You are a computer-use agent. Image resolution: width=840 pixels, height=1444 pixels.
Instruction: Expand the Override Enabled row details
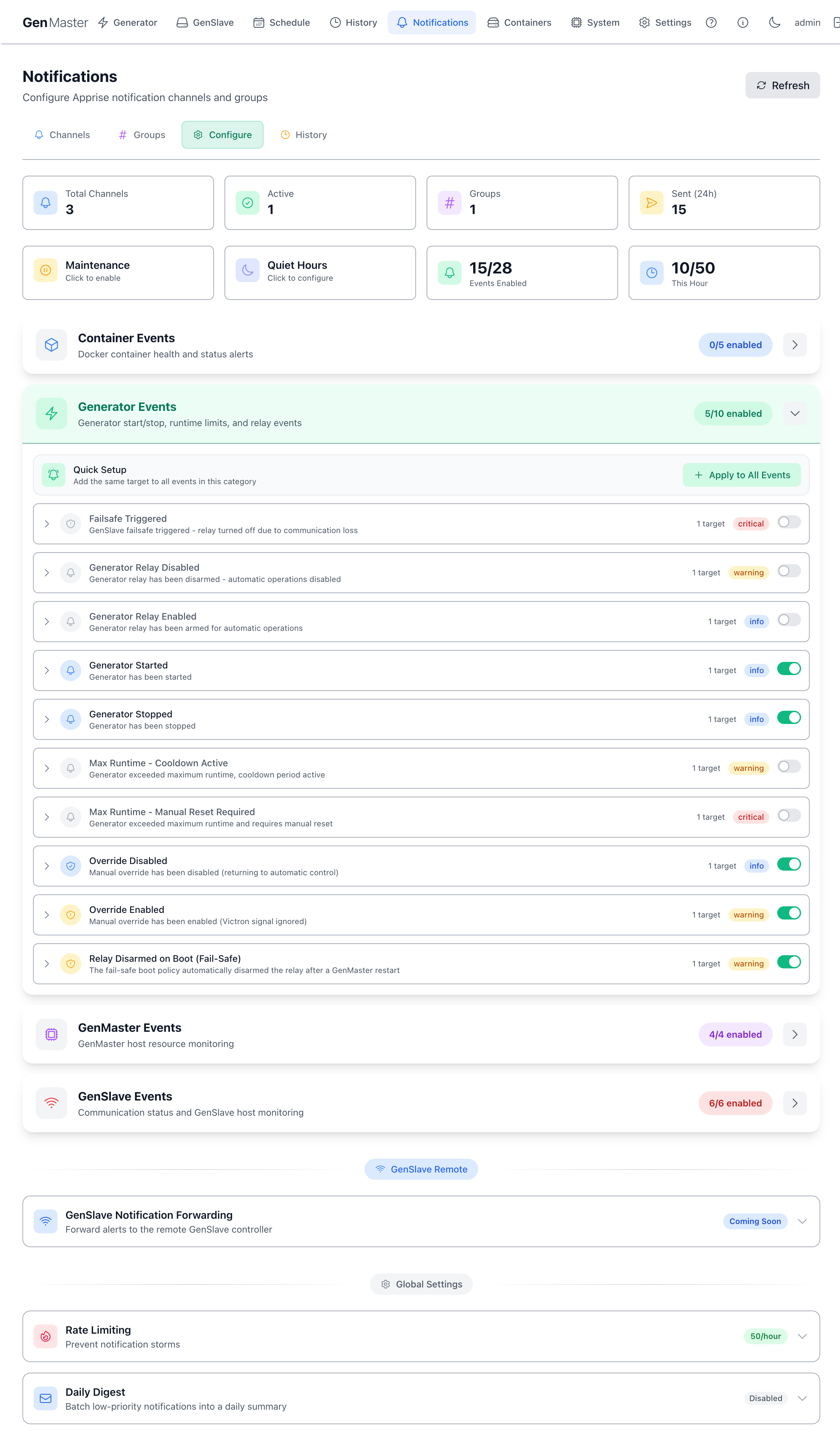point(47,915)
